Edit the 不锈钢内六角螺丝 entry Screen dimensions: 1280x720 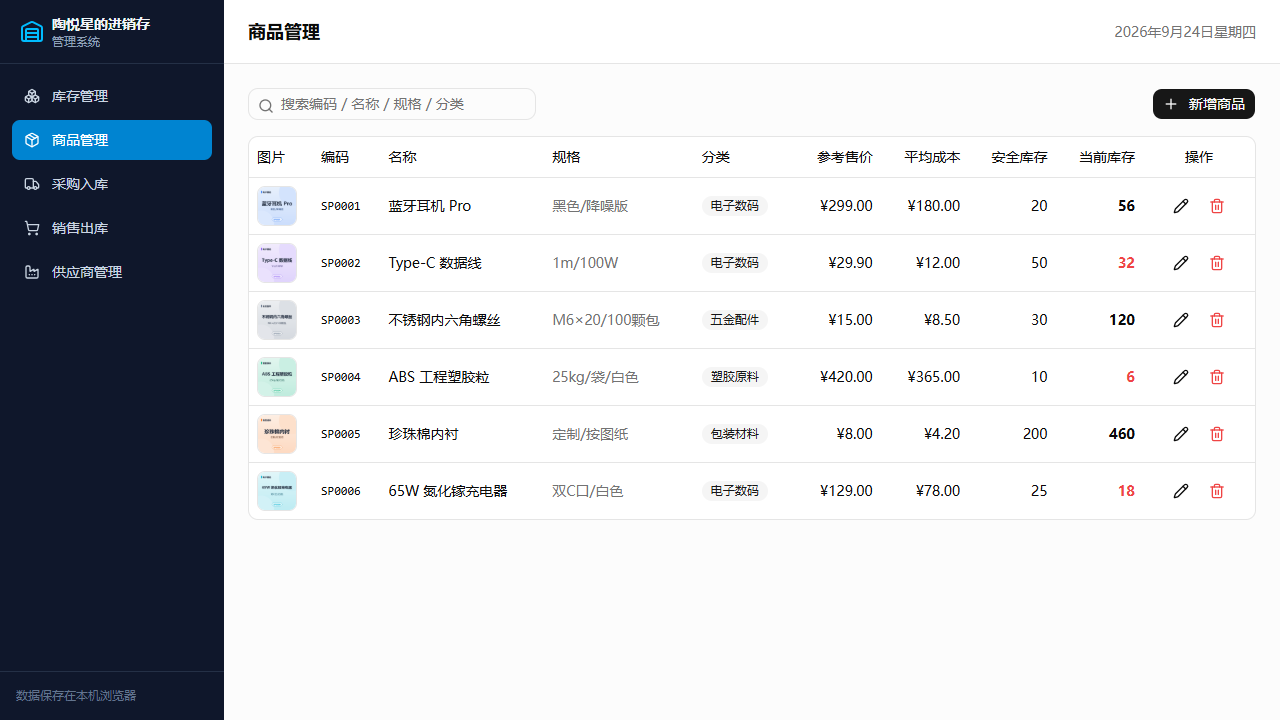pos(1181,320)
